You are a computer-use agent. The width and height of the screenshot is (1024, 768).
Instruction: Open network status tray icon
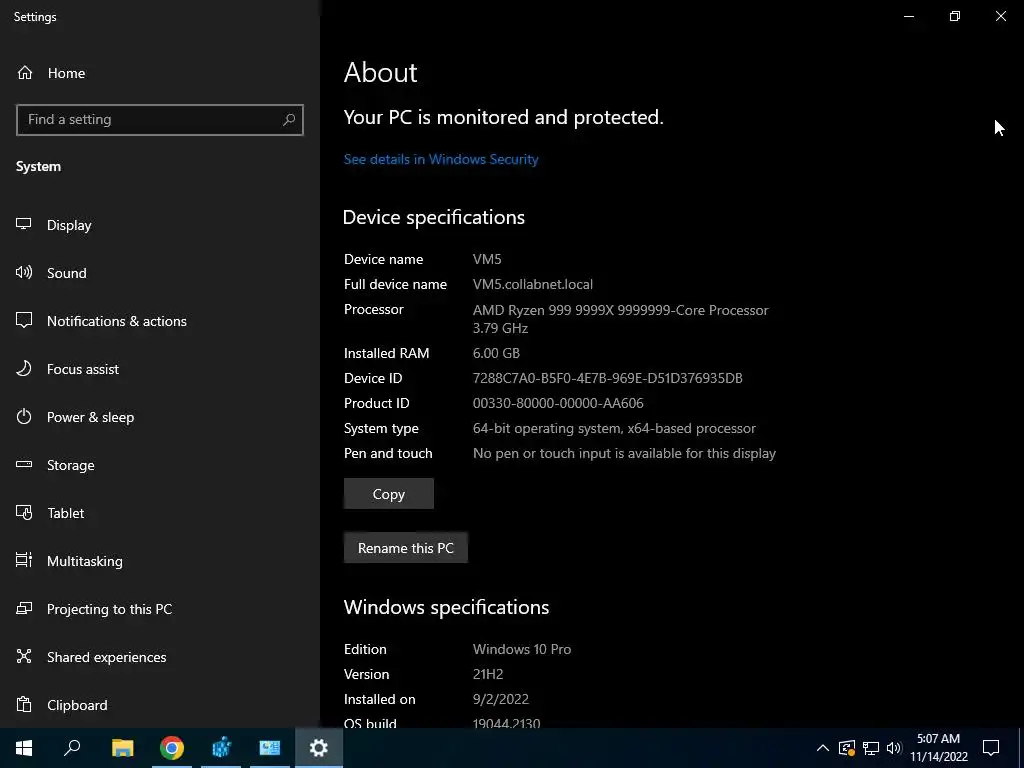point(871,748)
